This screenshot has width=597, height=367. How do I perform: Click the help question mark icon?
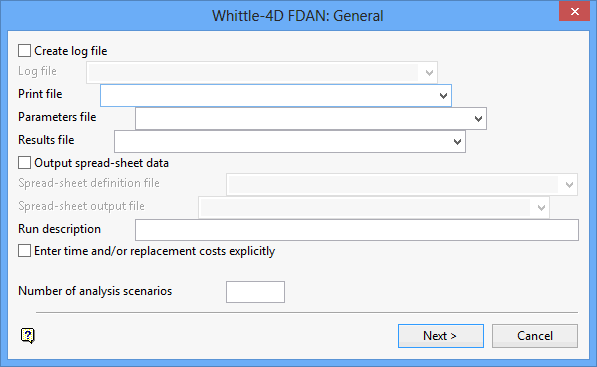[x=27, y=335]
